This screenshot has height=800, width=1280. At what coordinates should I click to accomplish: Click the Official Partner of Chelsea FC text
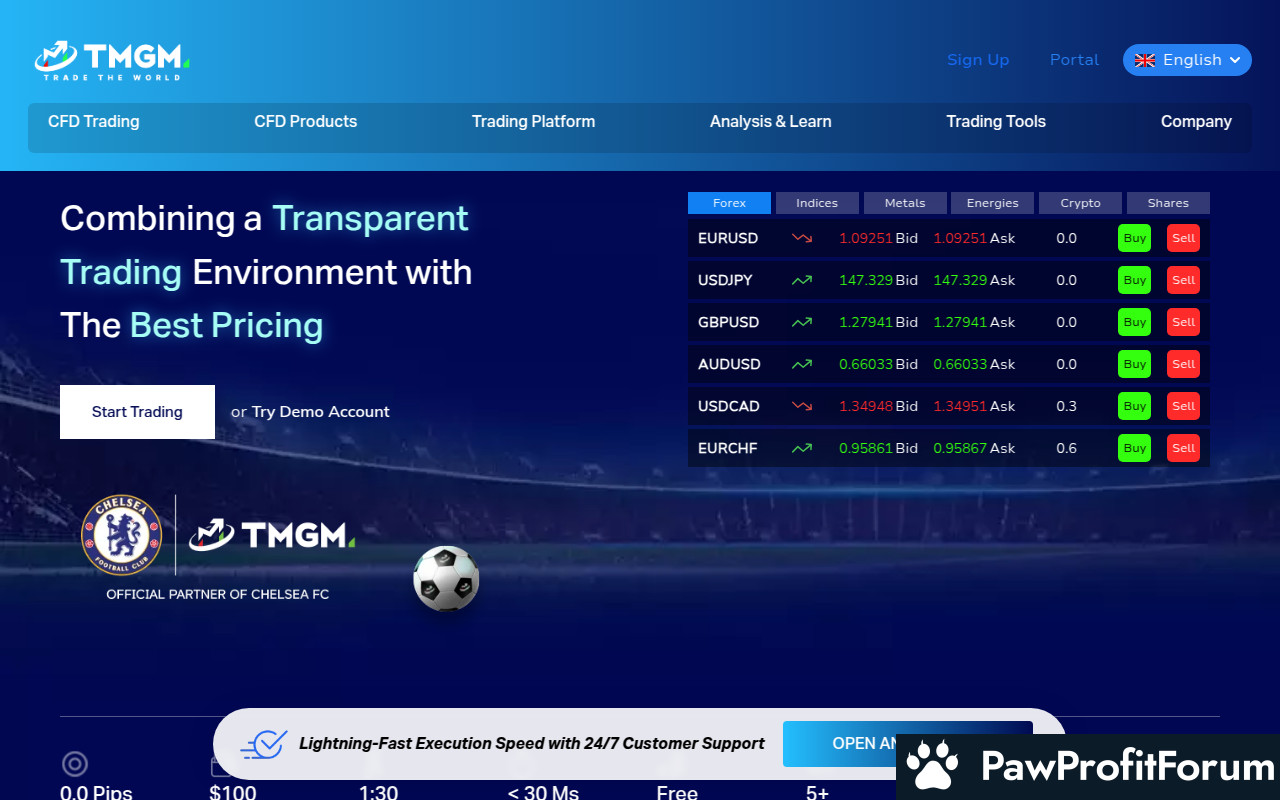tap(218, 594)
